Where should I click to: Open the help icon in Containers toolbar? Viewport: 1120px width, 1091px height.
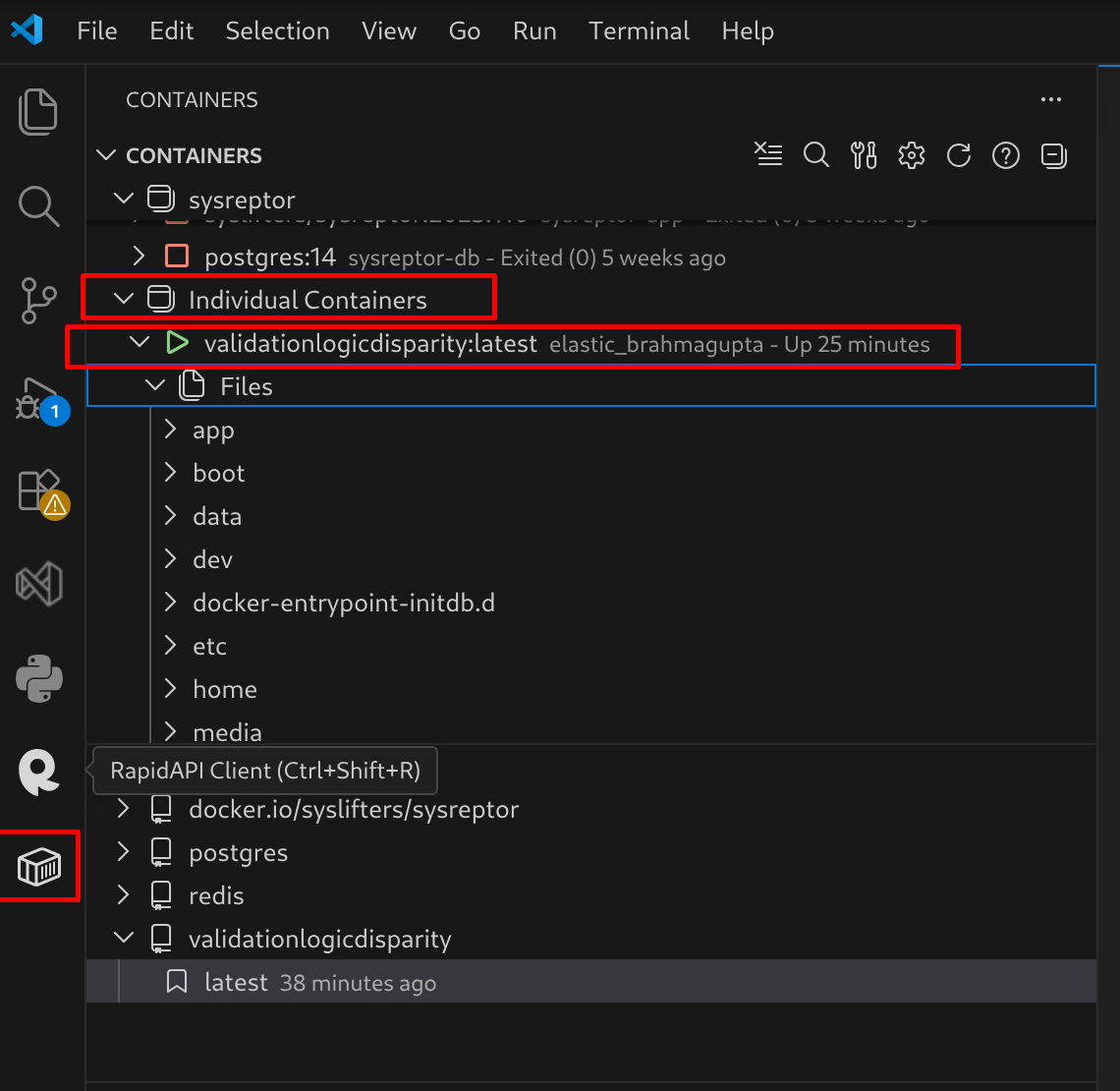1006,155
